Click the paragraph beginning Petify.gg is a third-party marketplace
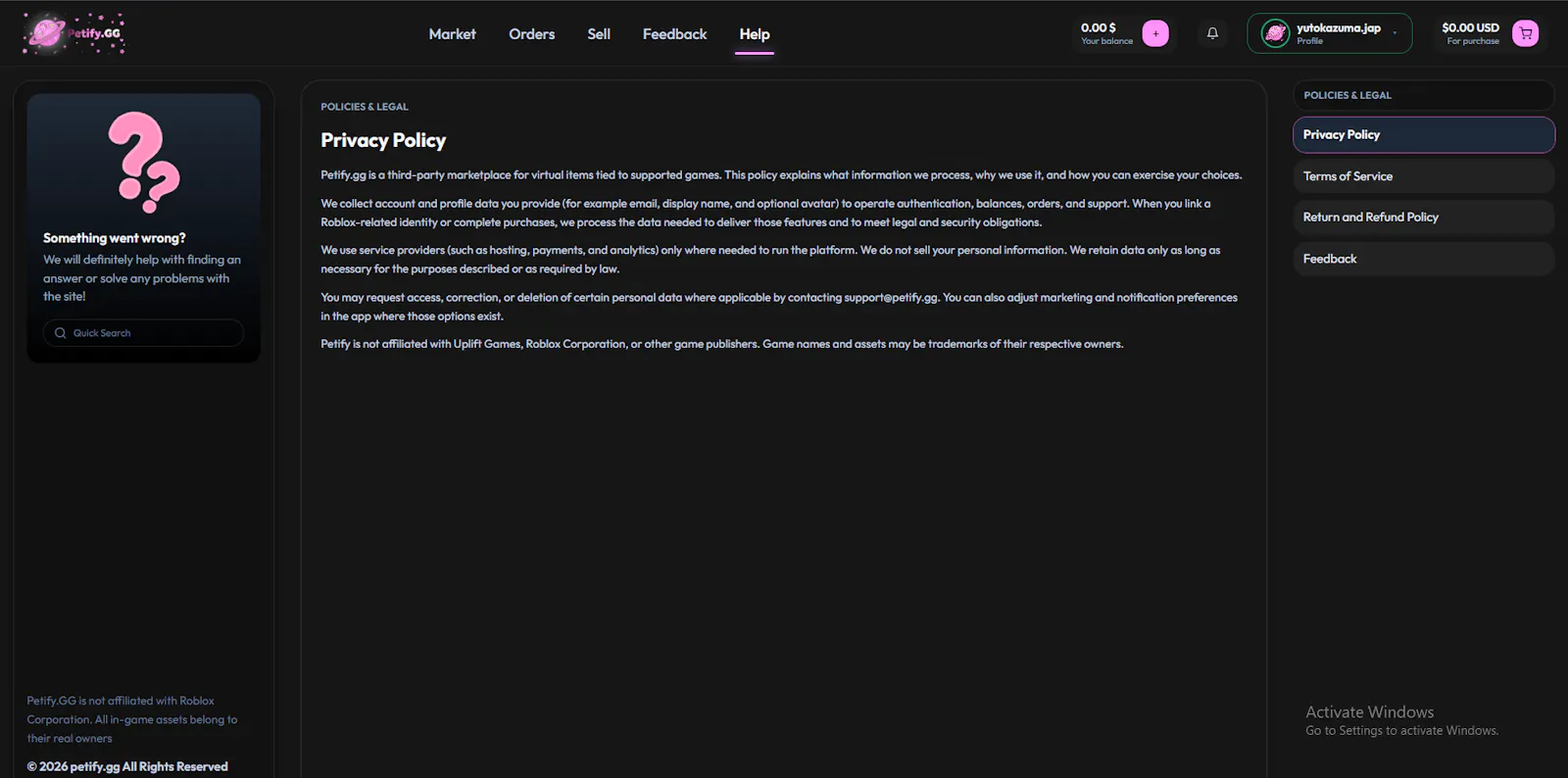The height and width of the screenshot is (778, 1568). pos(781,175)
